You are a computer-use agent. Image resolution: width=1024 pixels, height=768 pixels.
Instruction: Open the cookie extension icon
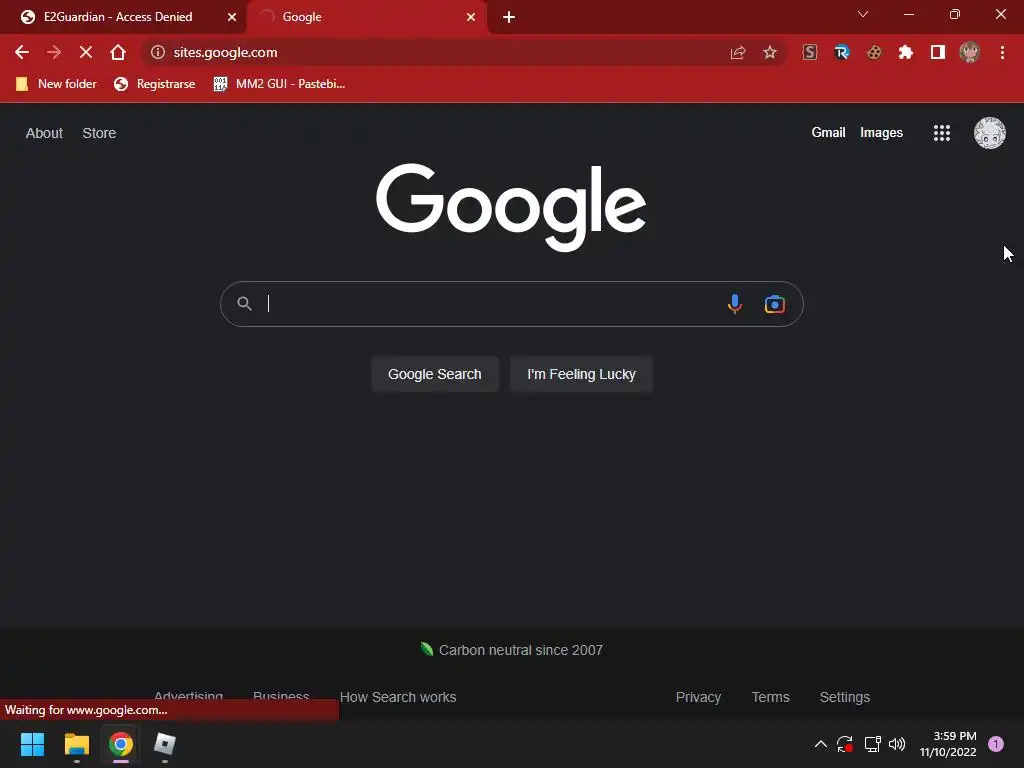[x=874, y=52]
